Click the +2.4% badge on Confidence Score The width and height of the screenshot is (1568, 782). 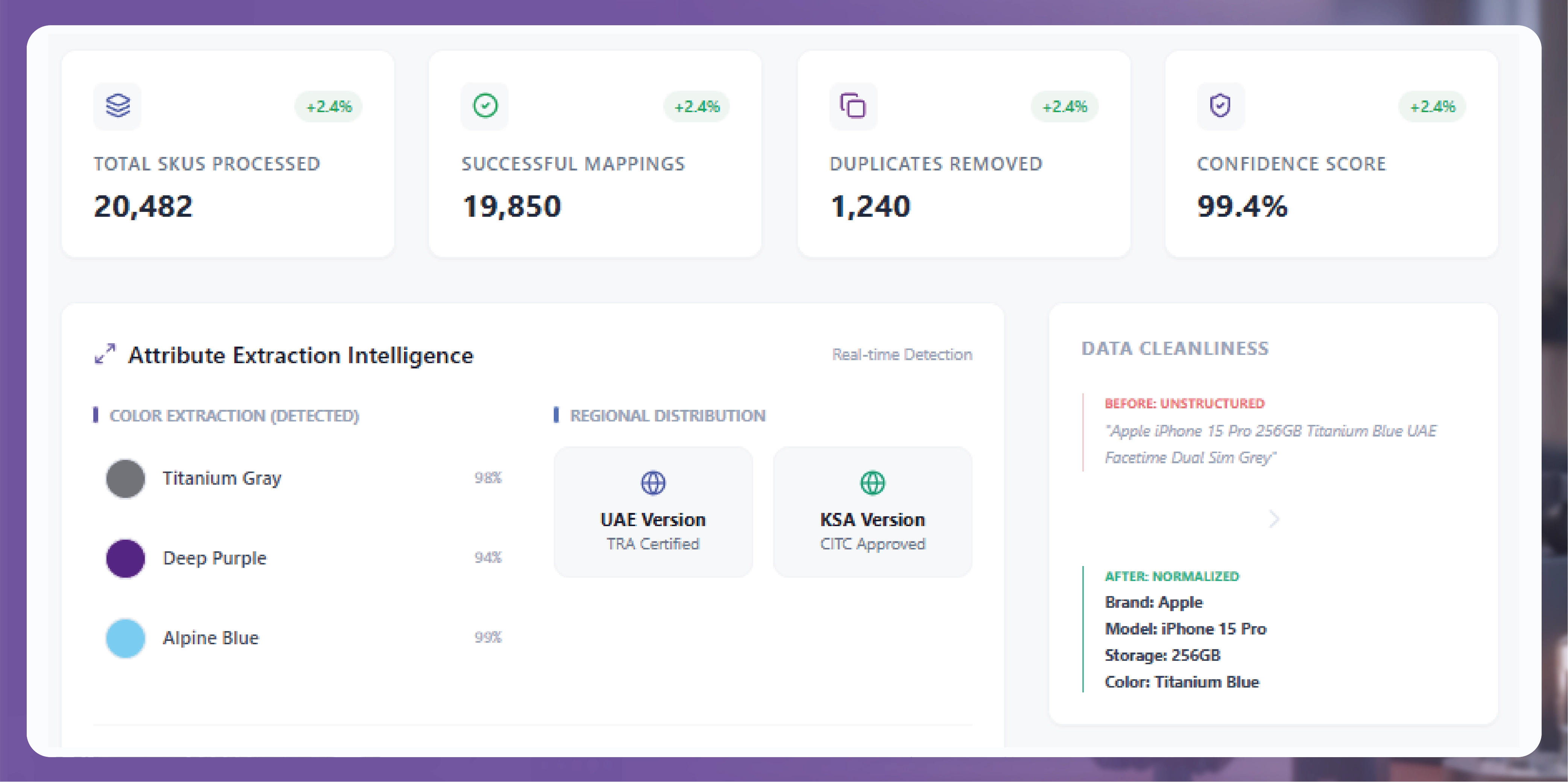click(1432, 106)
